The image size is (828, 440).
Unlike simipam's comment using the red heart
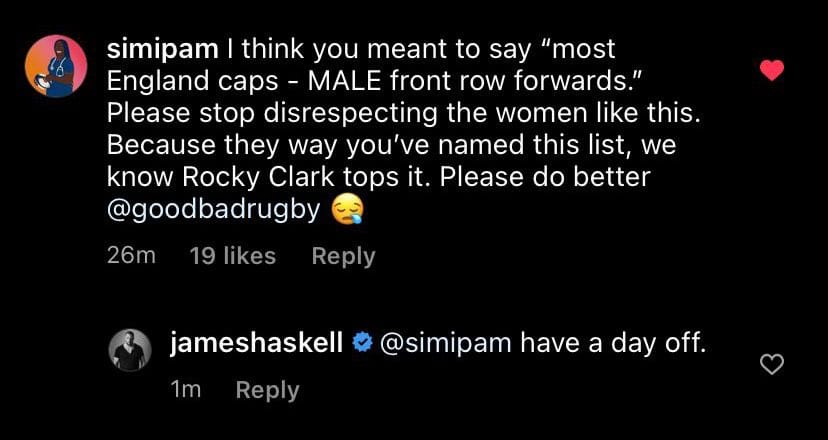coord(771,70)
